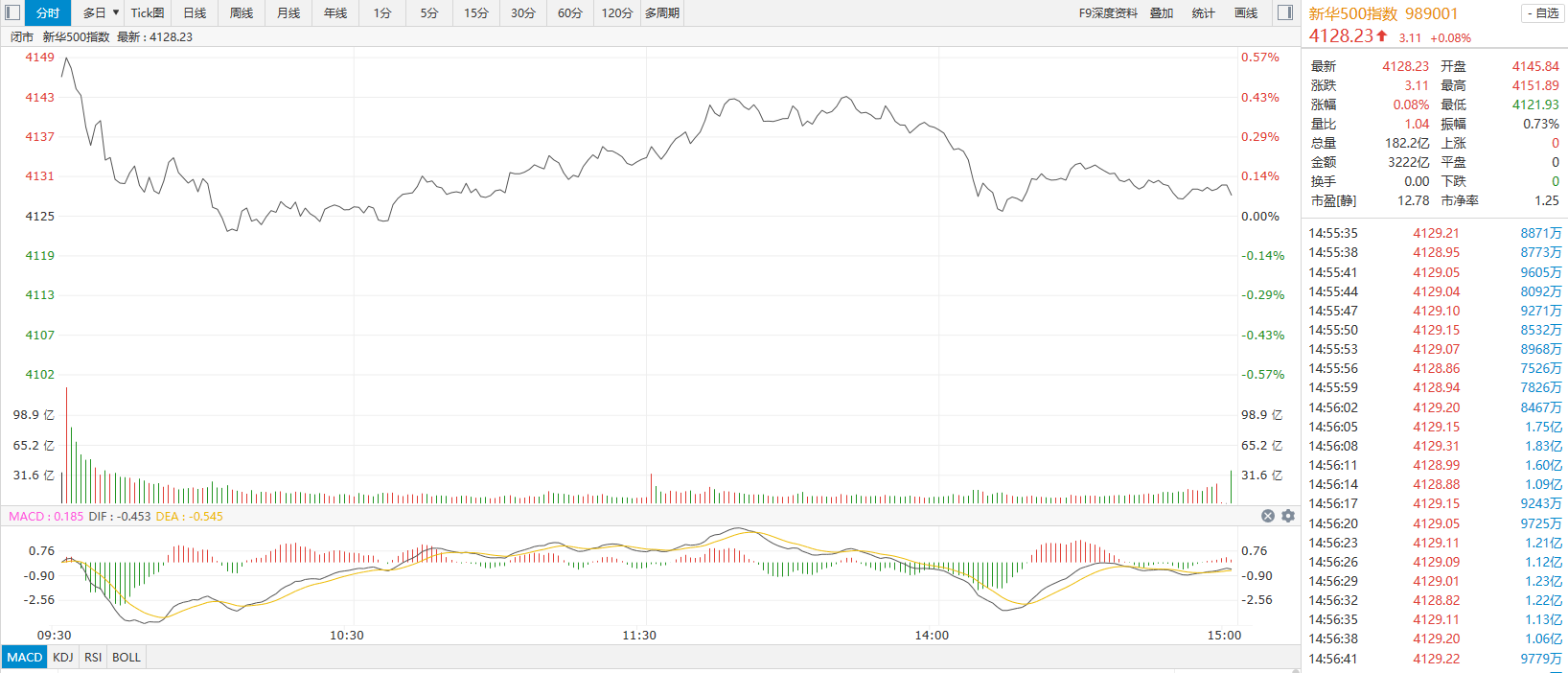Switch to the BOLL indicator tab
The width and height of the screenshot is (1568, 673).
(127, 657)
